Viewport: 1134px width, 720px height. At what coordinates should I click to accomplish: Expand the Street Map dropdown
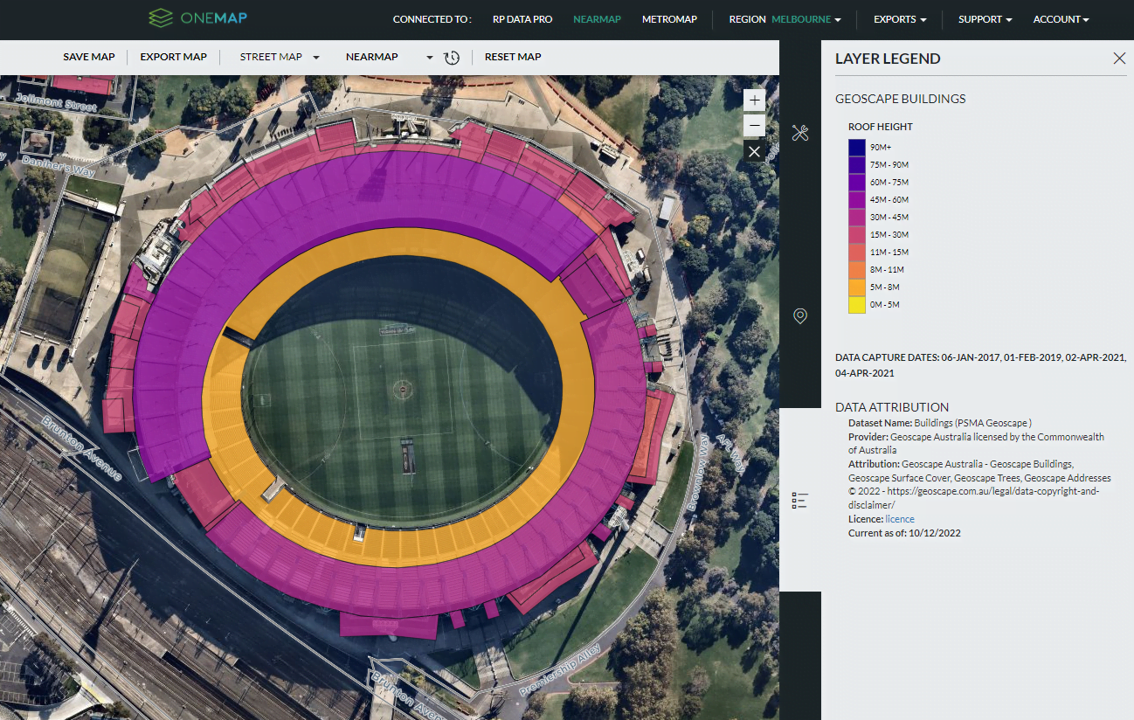coord(279,57)
